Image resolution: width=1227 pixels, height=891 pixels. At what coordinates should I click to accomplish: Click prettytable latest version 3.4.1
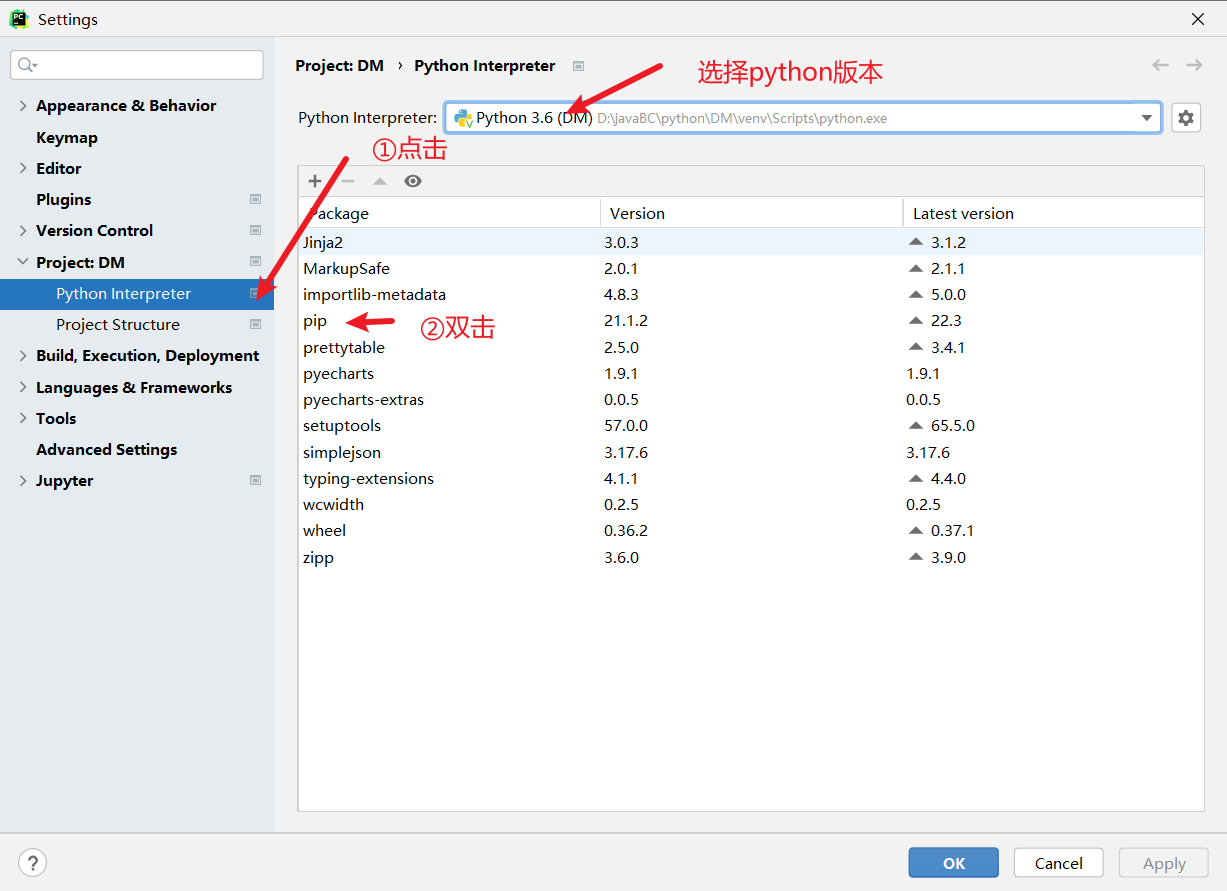tap(948, 347)
